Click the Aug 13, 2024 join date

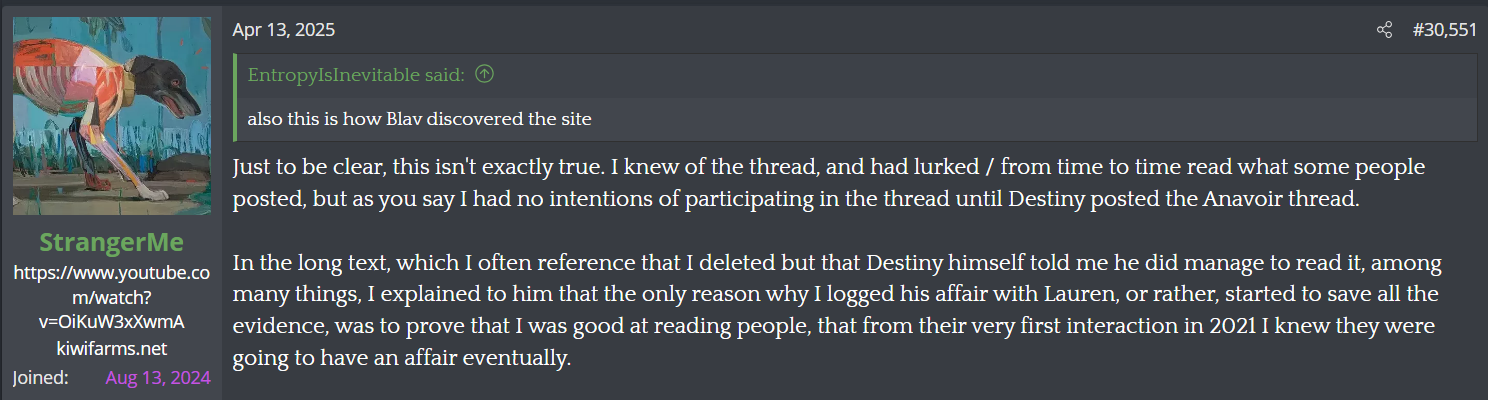click(158, 377)
